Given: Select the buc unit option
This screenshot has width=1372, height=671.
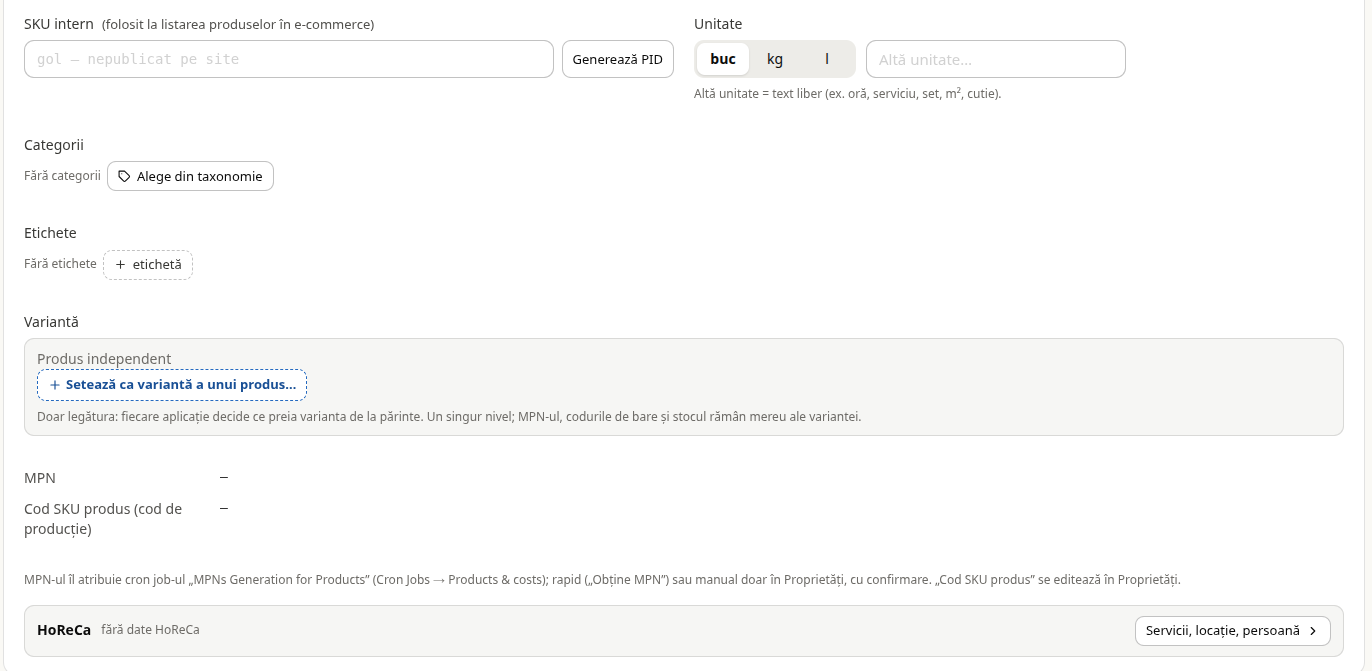Looking at the screenshot, I should pyautogui.click(x=723, y=59).
